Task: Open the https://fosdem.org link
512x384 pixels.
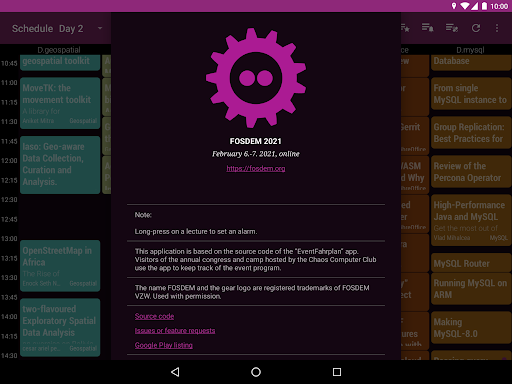Action: pos(256,169)
